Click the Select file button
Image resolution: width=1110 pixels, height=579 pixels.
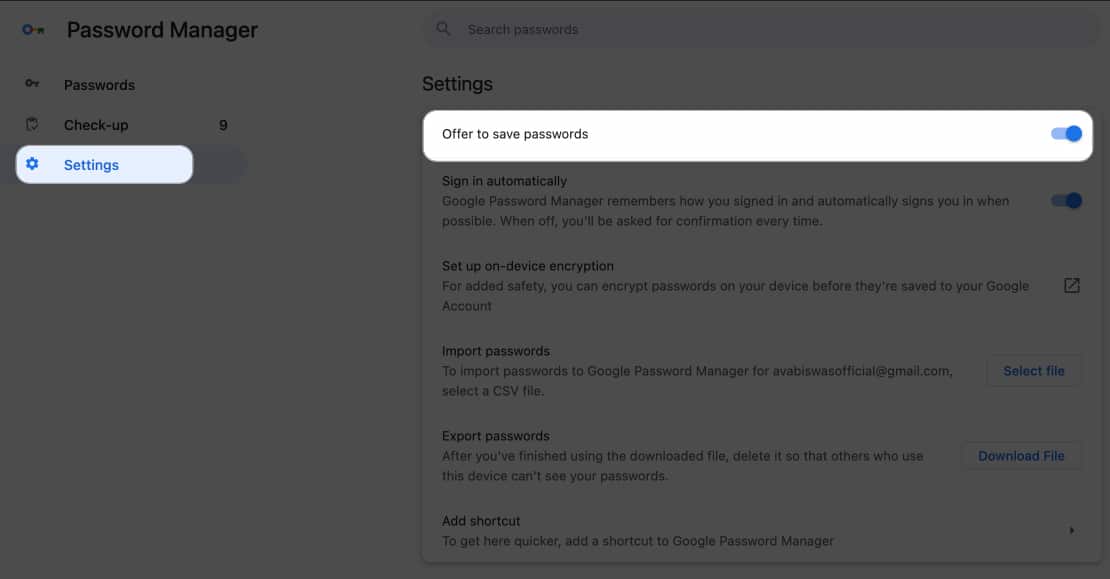point(1033,371)
